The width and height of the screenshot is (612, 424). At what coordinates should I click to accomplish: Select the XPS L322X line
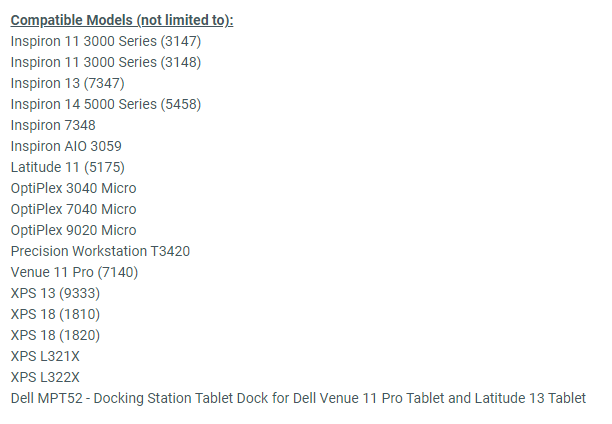(45, 378)
